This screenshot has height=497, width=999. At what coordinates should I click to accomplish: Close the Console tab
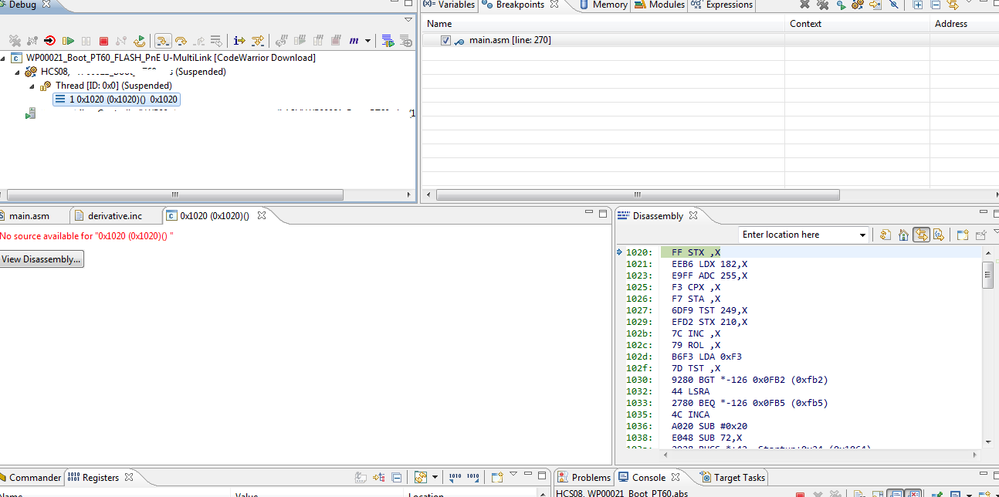click(x=676, y=477)
